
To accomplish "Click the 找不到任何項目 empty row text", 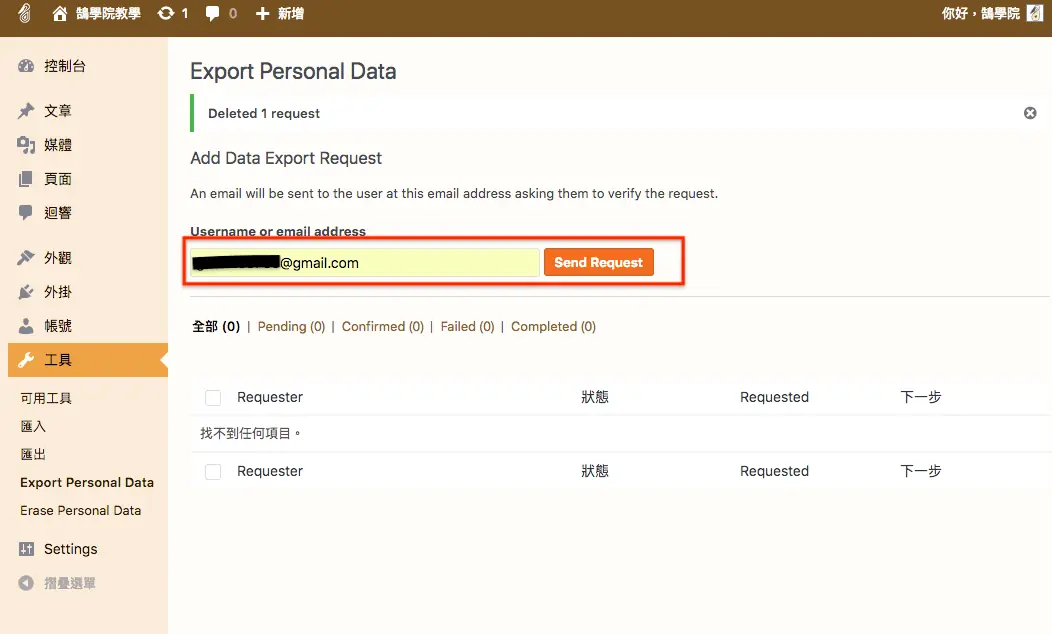I will tap(250, 433).
